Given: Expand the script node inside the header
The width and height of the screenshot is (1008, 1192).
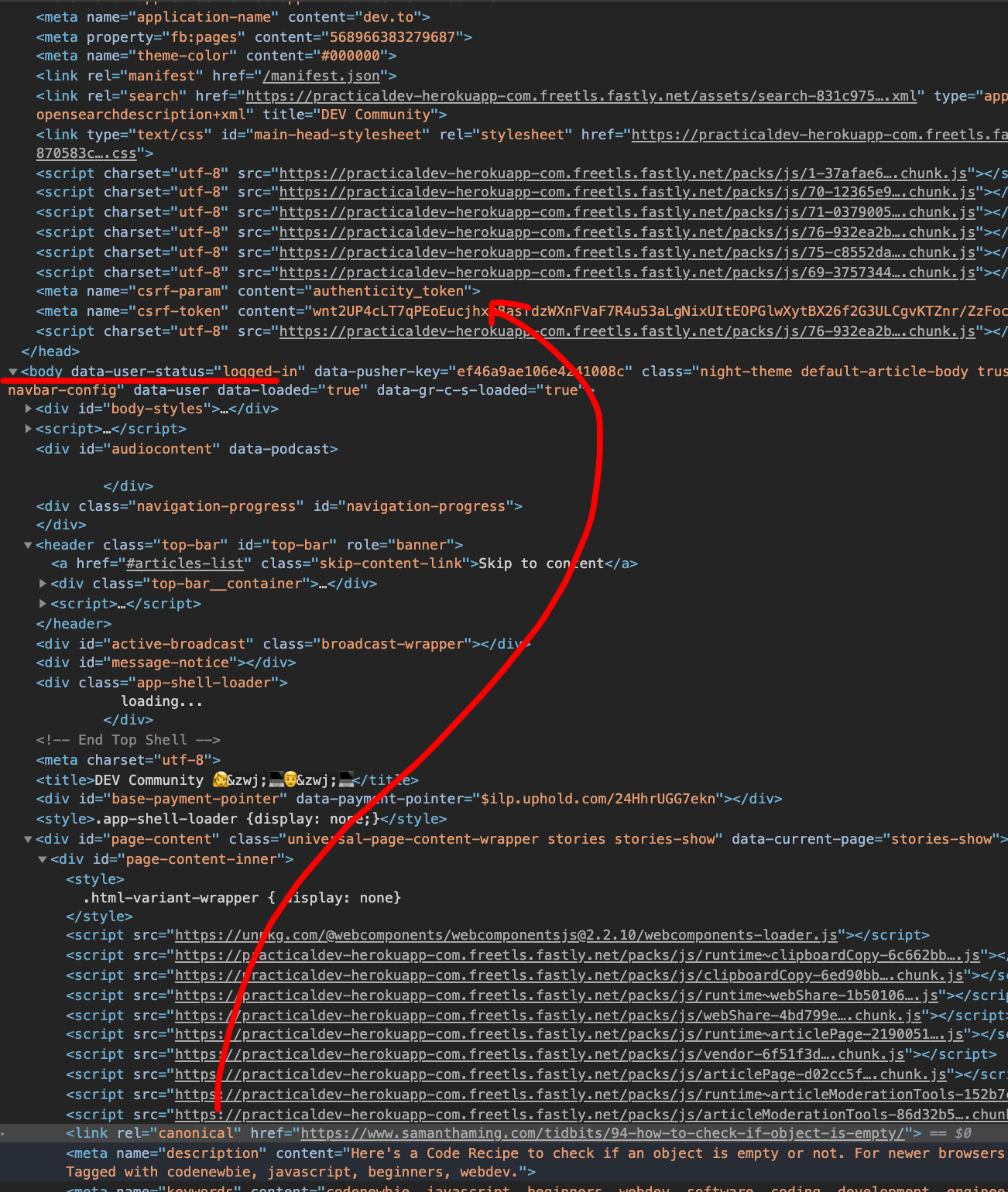Looking at the screenshot, I should 43,604.
